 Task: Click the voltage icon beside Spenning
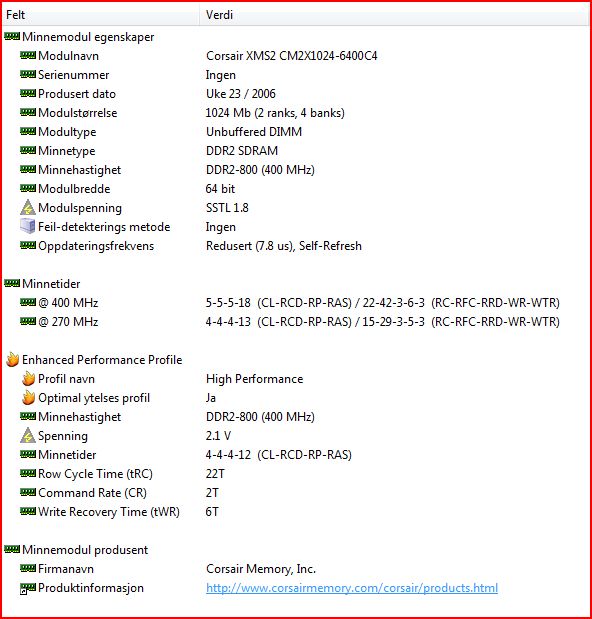(28, 435)
